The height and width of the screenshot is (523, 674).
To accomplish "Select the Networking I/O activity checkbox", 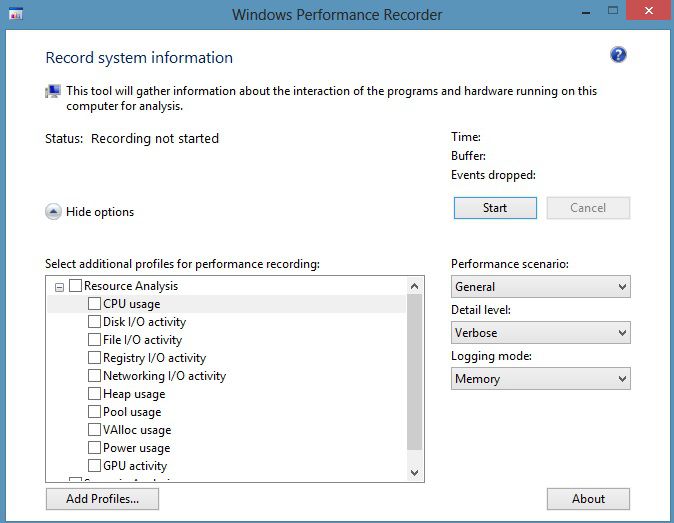I will coord(94,376).
